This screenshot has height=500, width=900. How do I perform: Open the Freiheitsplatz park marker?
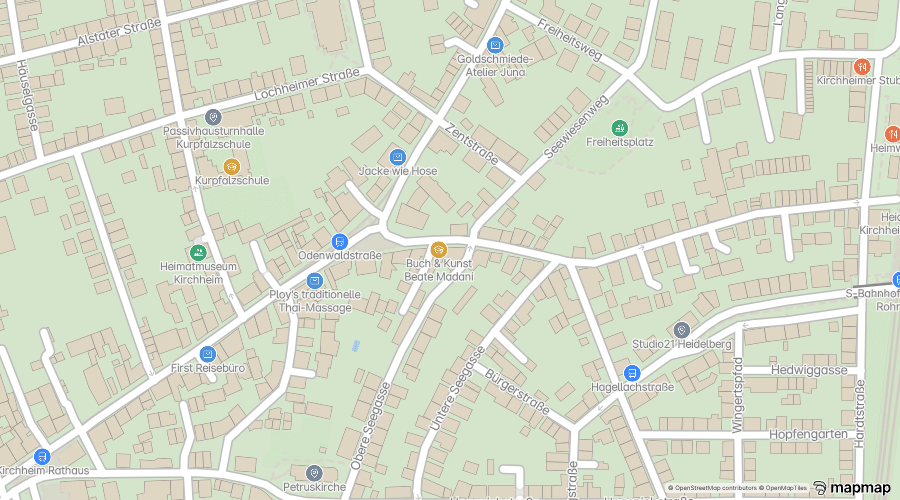(x=619, y=127)
